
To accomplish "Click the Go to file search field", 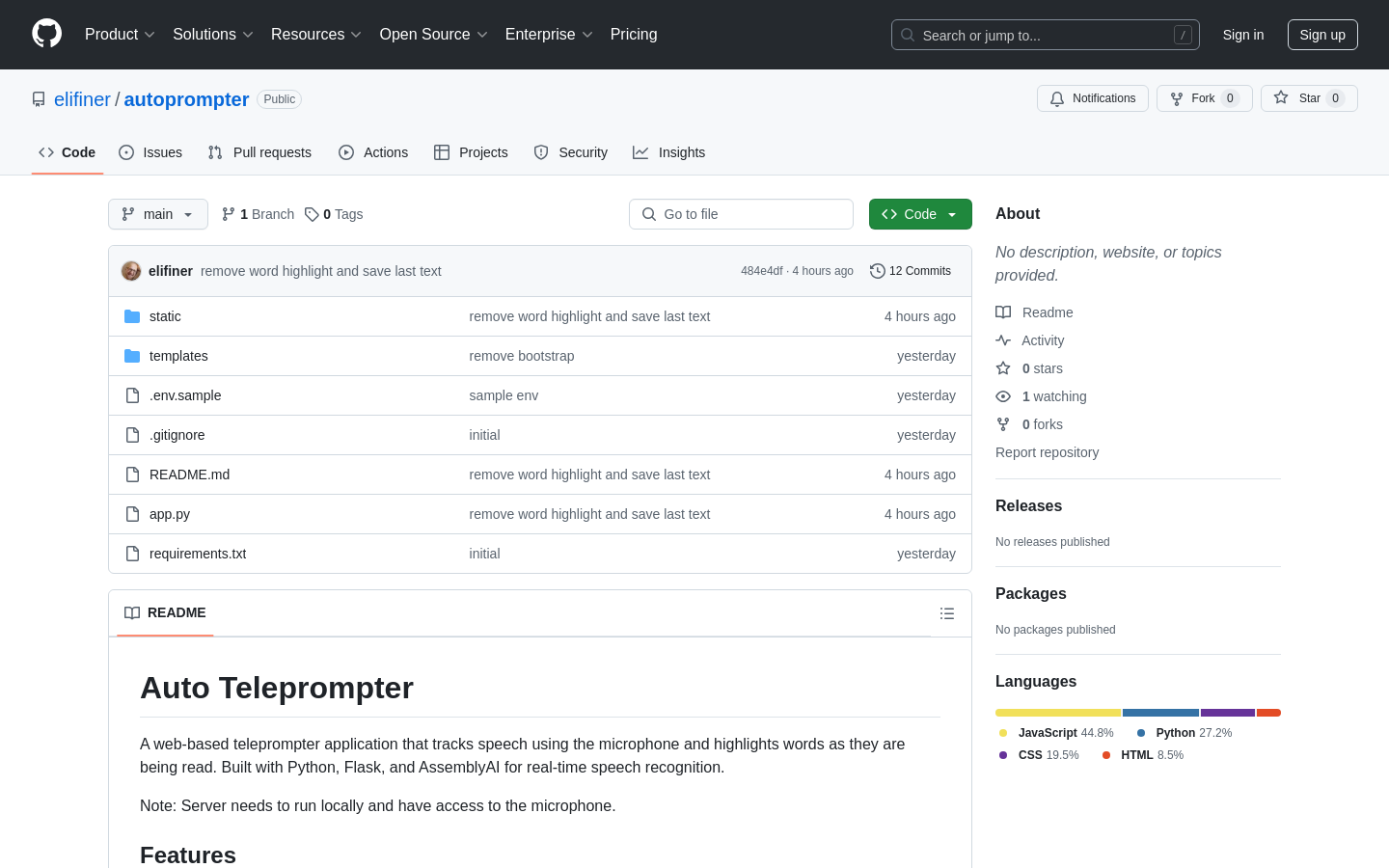I will [x=741, y=214].
